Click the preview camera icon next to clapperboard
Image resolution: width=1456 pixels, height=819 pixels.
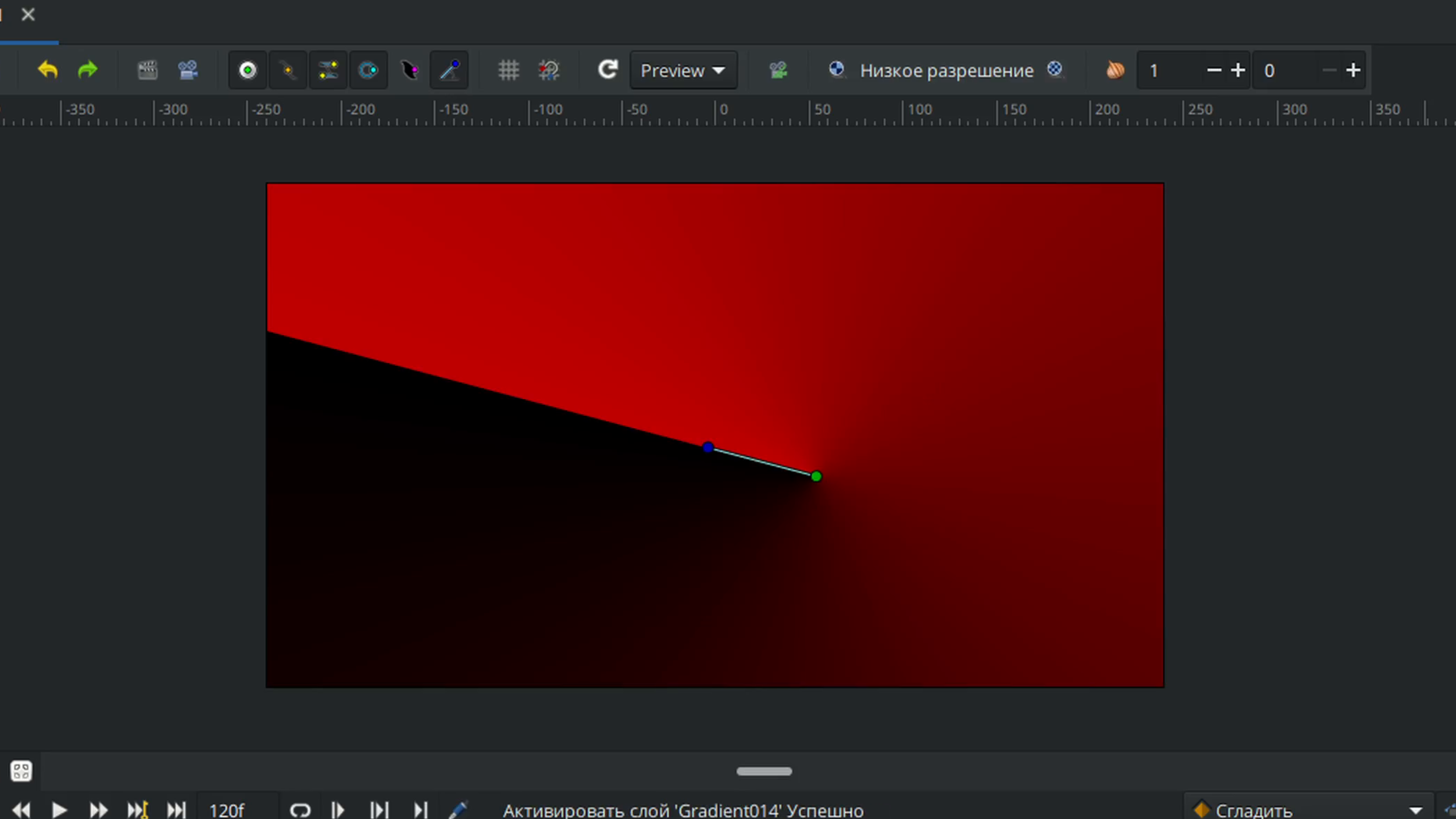click(x=188, y=70)
